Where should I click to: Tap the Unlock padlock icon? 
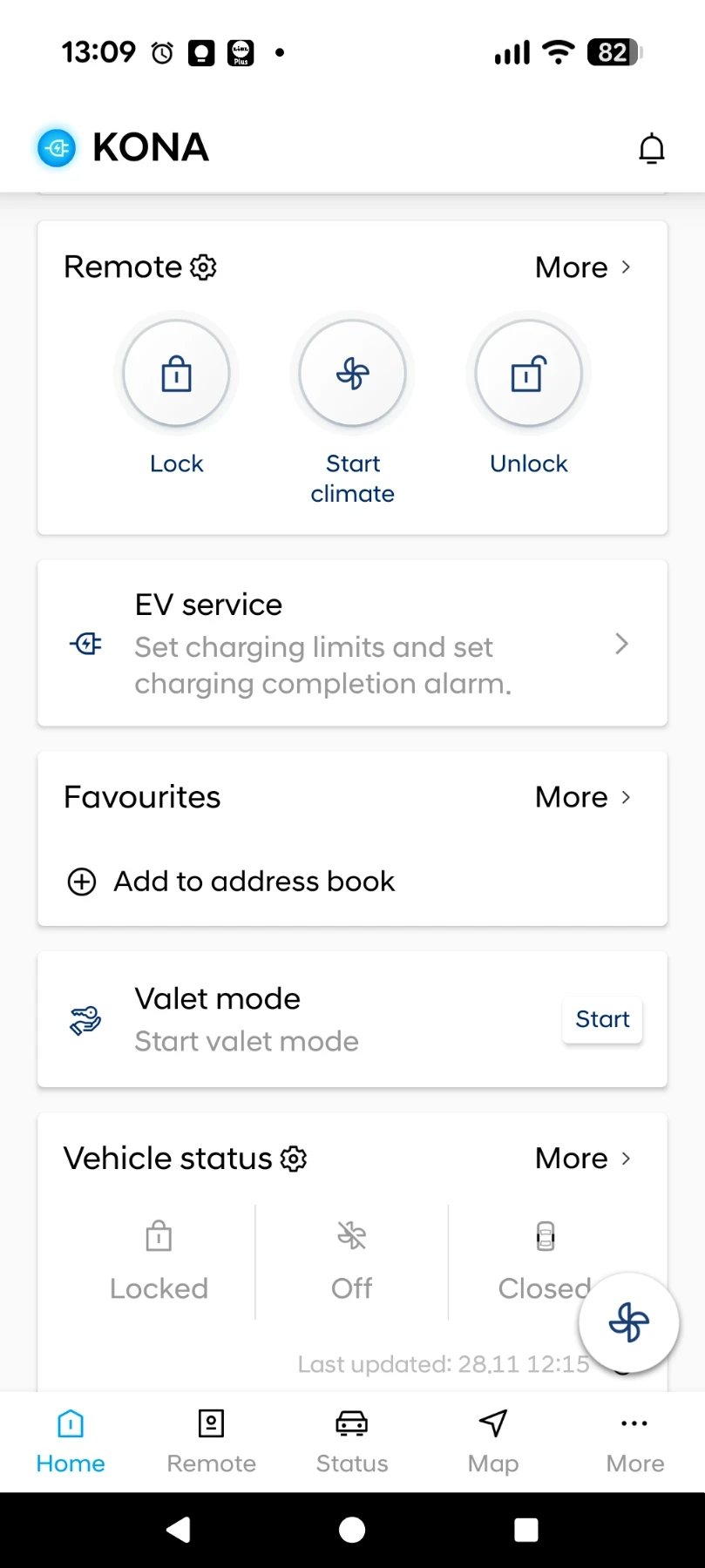528,375
